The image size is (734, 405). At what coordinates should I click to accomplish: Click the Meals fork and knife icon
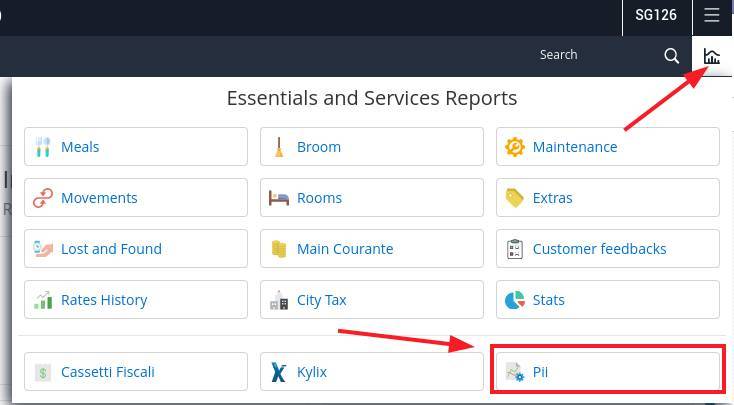coord(43,147)
